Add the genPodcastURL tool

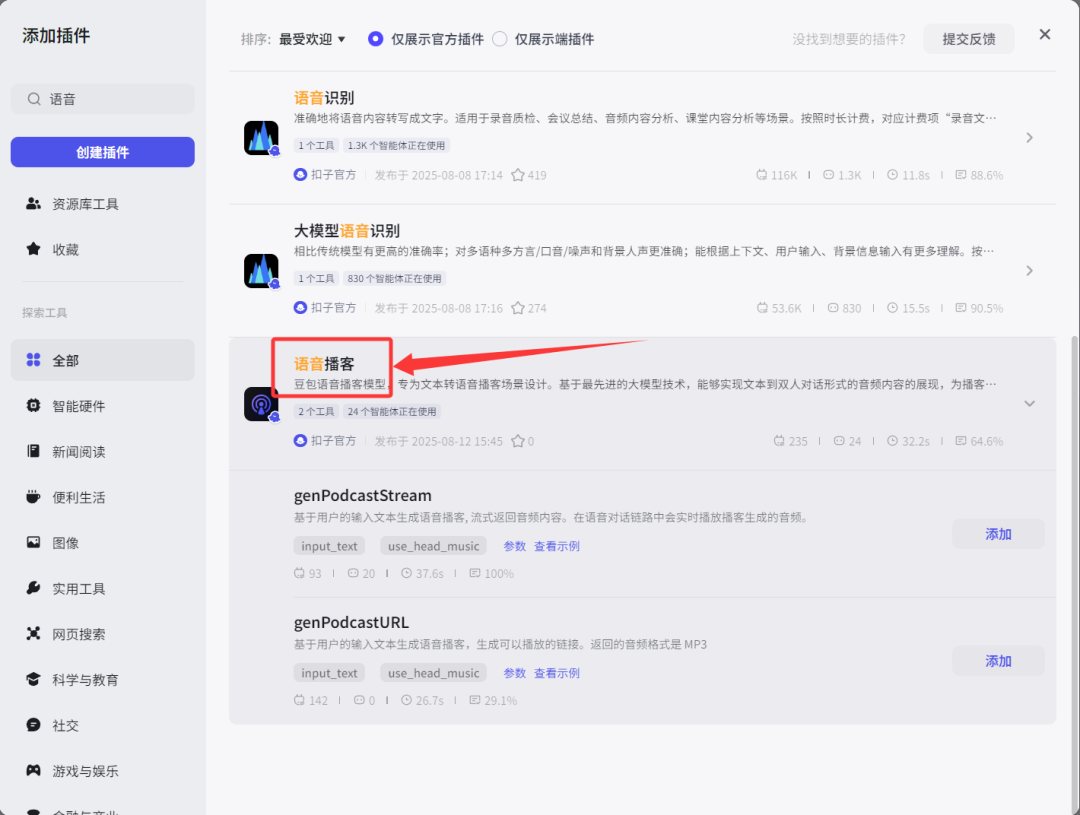click(x=998, y=661)
